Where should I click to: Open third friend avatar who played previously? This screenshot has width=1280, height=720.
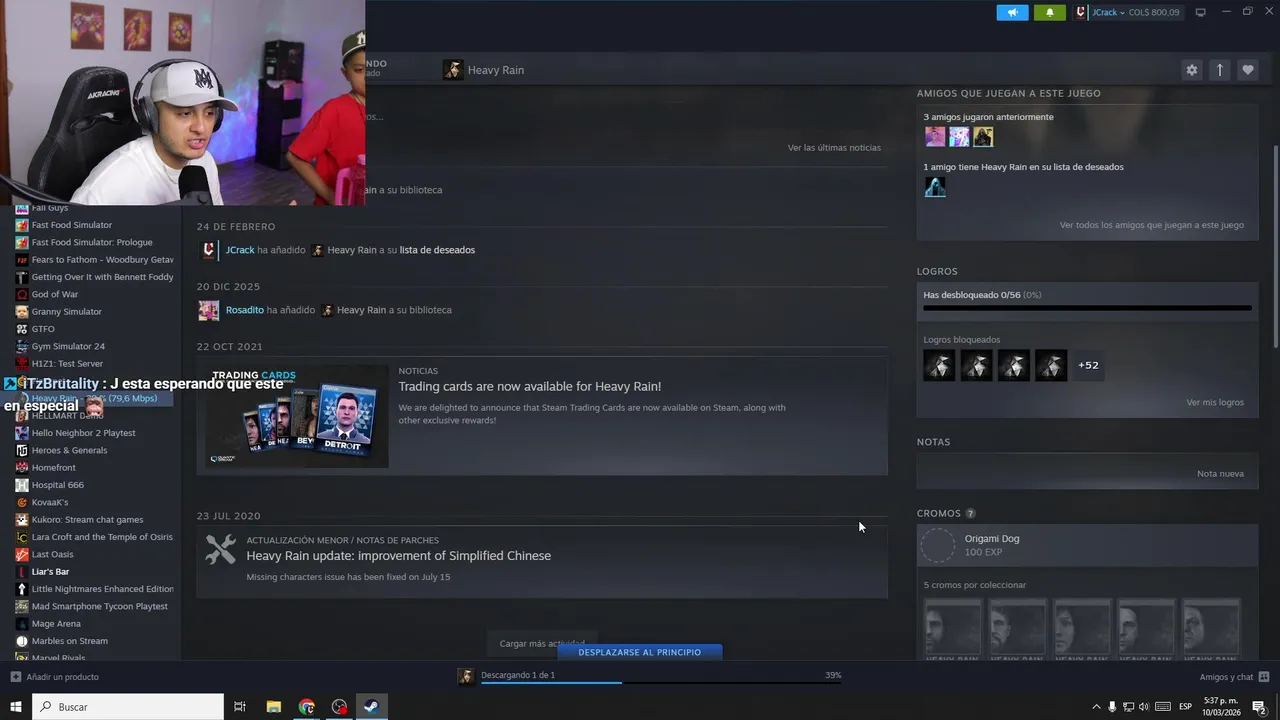[983, 137]
